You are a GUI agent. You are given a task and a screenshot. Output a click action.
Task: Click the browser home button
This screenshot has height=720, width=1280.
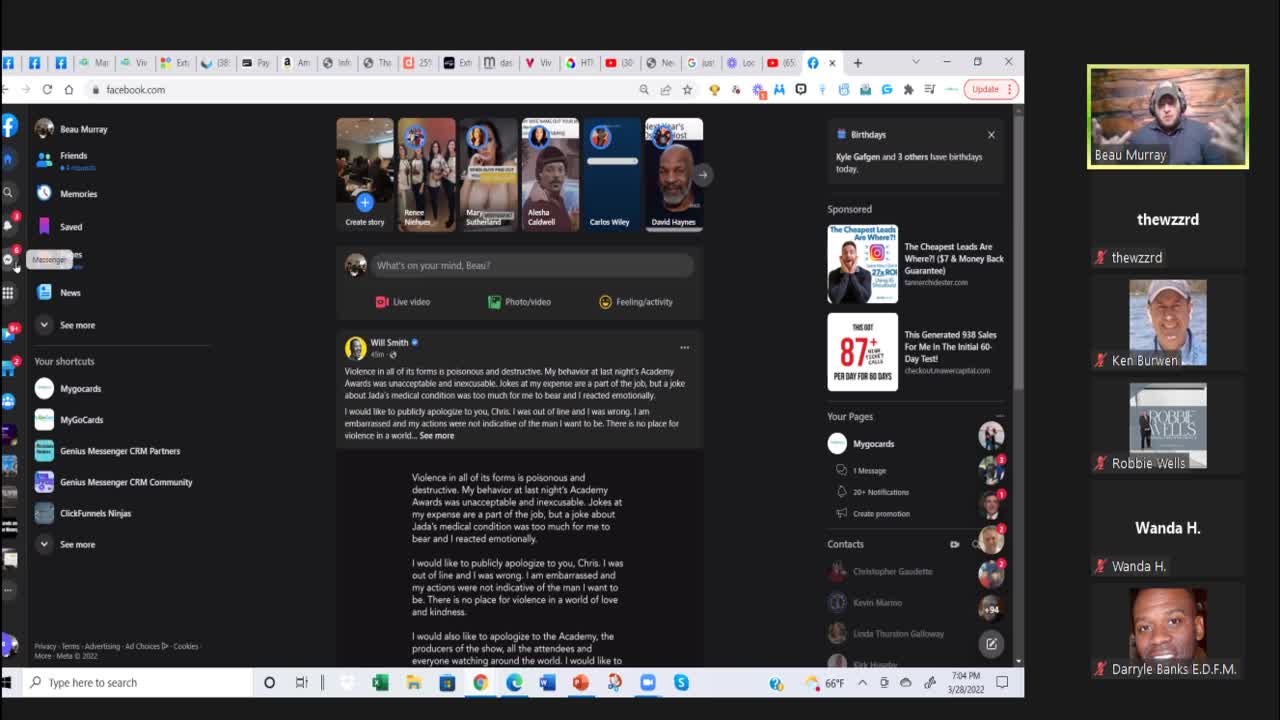(x=69, y=90)
